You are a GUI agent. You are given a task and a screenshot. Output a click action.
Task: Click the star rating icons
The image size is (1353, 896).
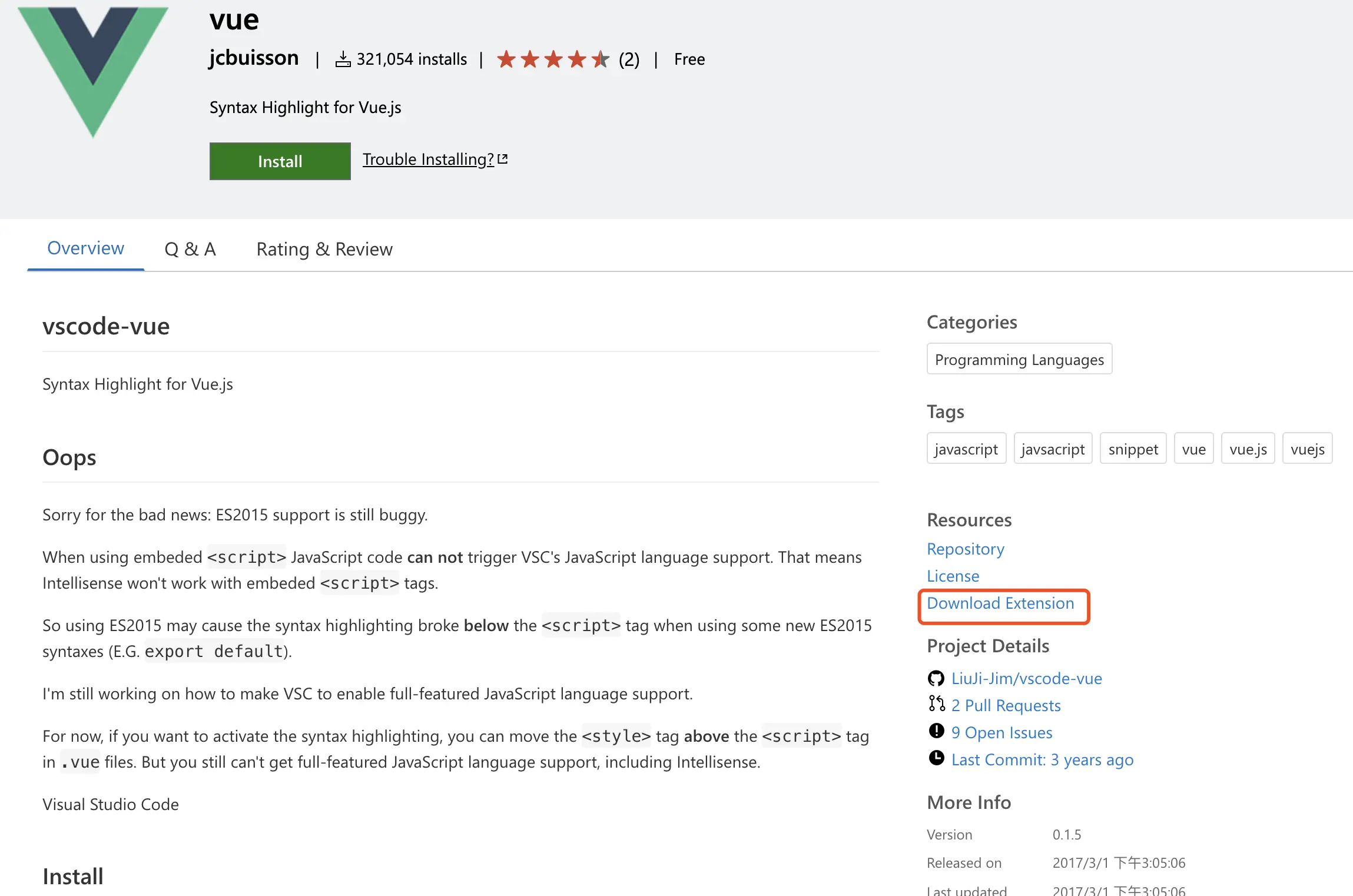click(x=552, y=59)
